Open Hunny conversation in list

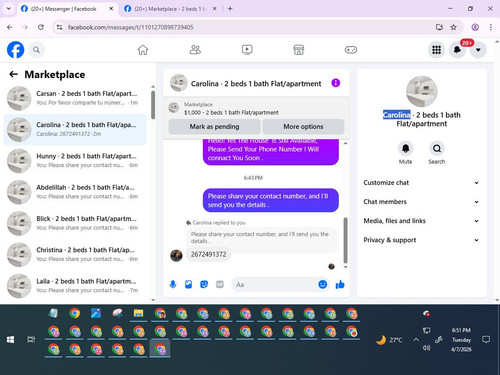pos(75,161)
